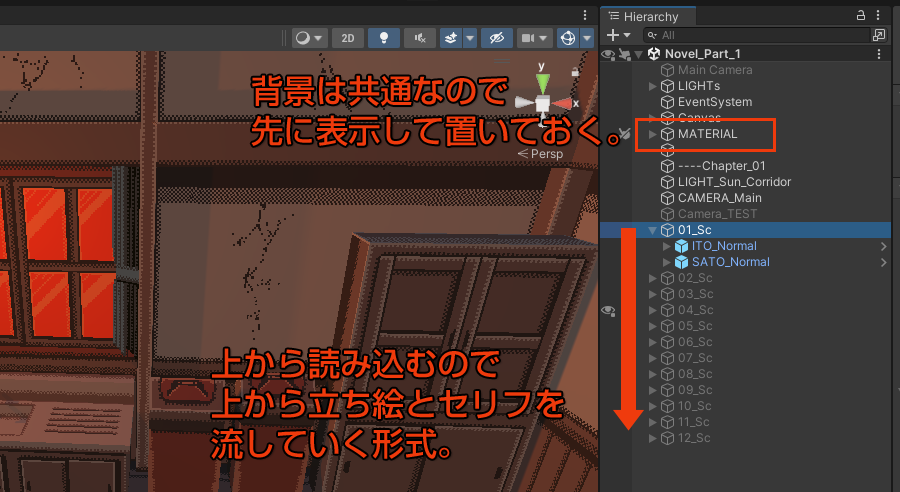Open the draw mode shading dropdown
The height and width of the screenshot is (492, 900).
pyautogui.click(x=310, y=38)
